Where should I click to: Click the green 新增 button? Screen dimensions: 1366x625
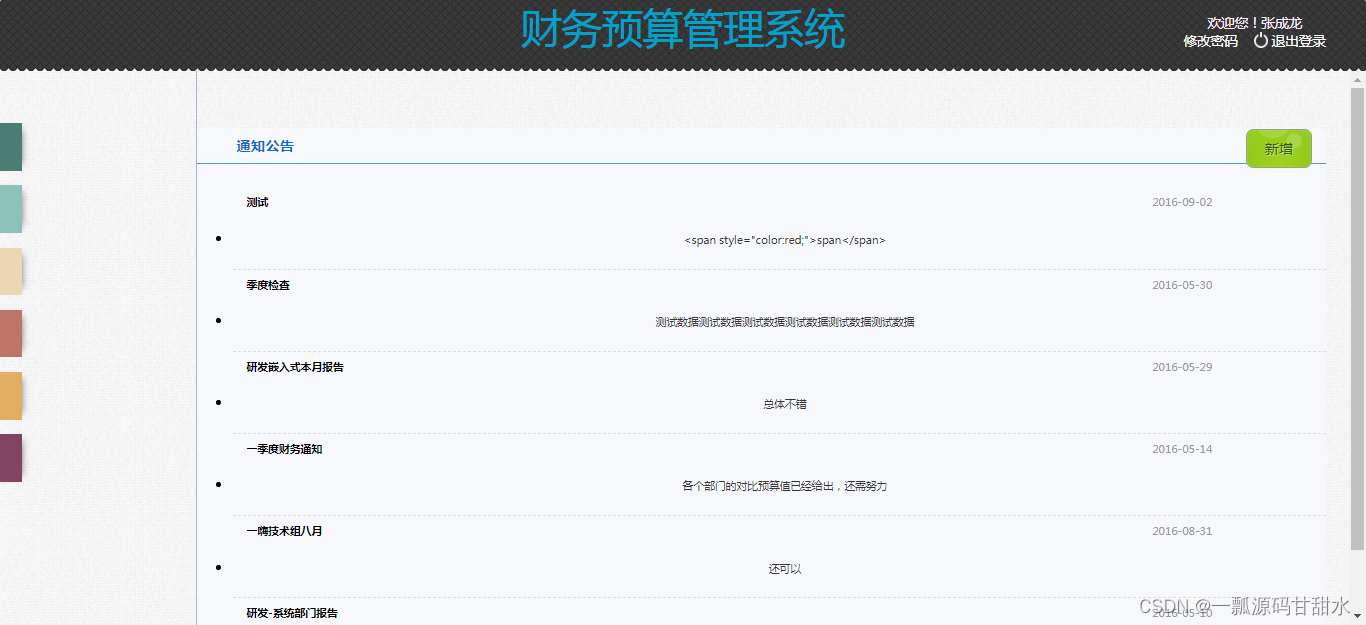click(x=1278, y=147)
